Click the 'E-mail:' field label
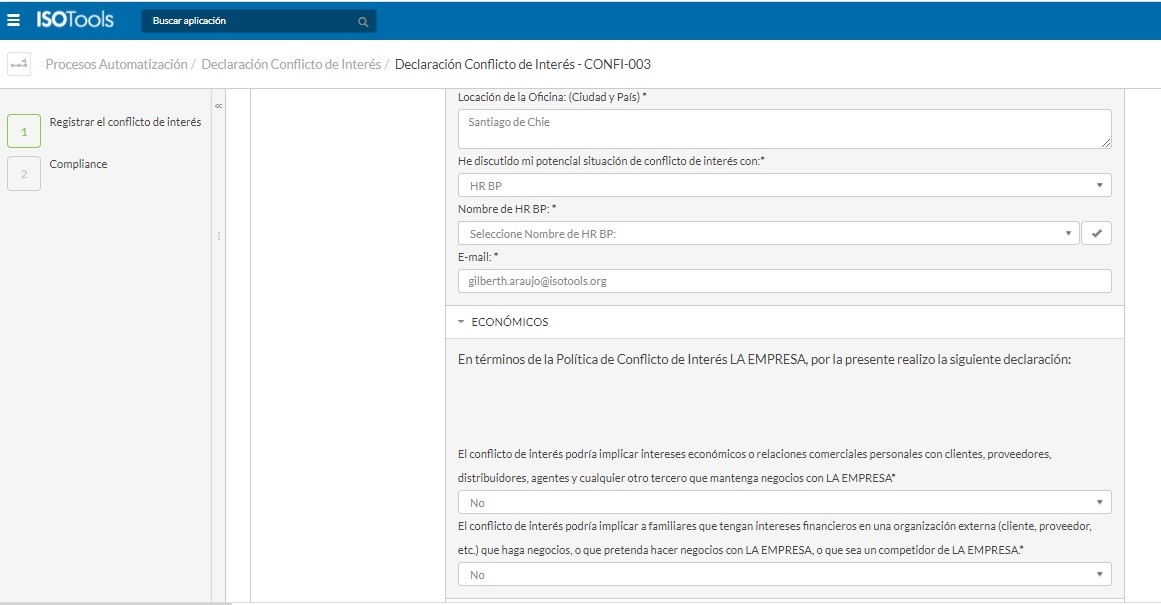Viewport: 1161px width, 605px height. [478, 257]
